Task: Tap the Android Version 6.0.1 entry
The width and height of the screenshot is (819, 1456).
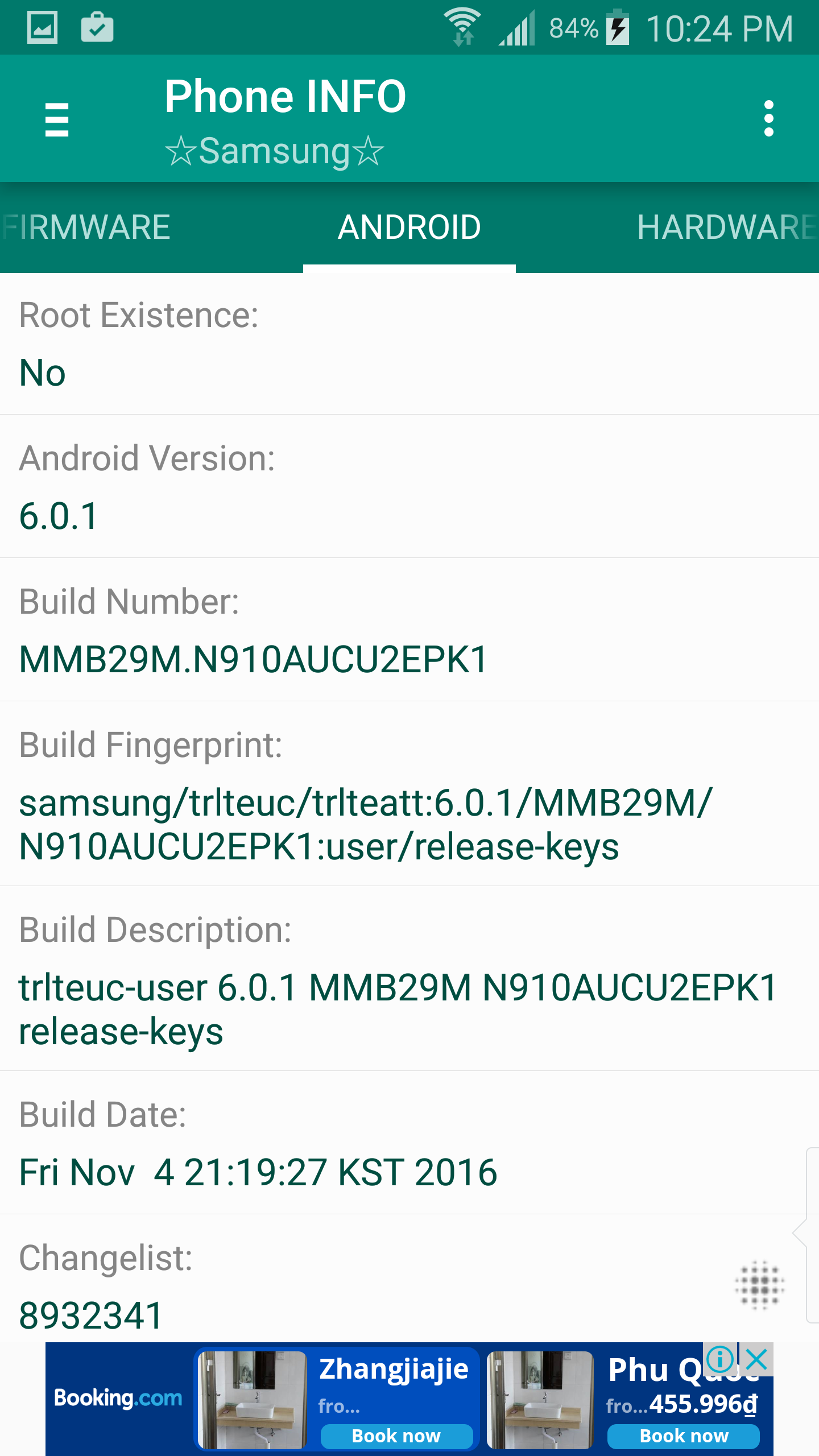Action: (x=59, y=516)
